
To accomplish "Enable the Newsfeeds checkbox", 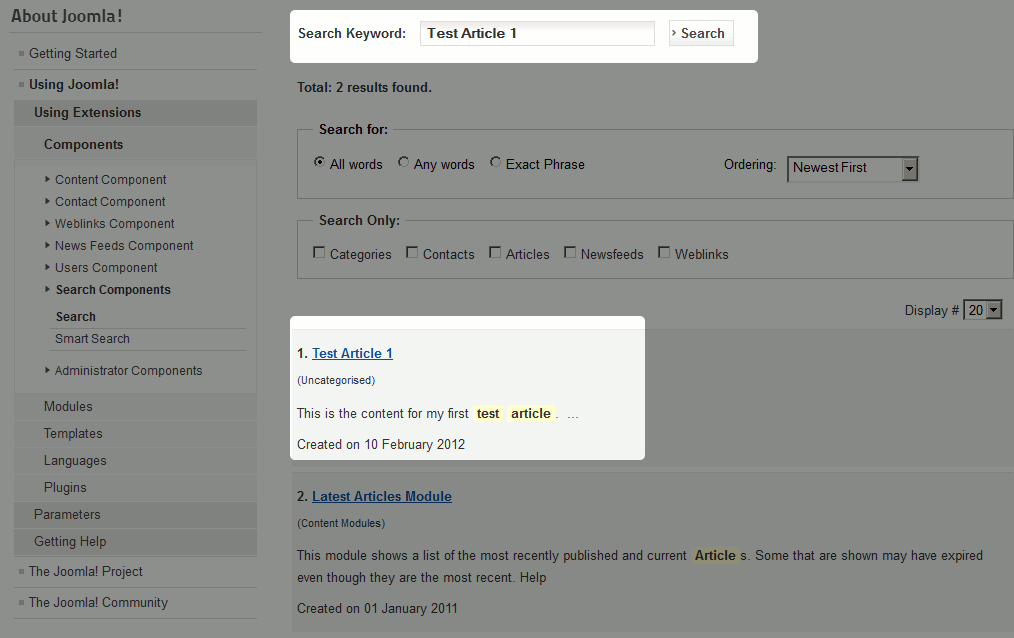I will click(x=570, y=253).
